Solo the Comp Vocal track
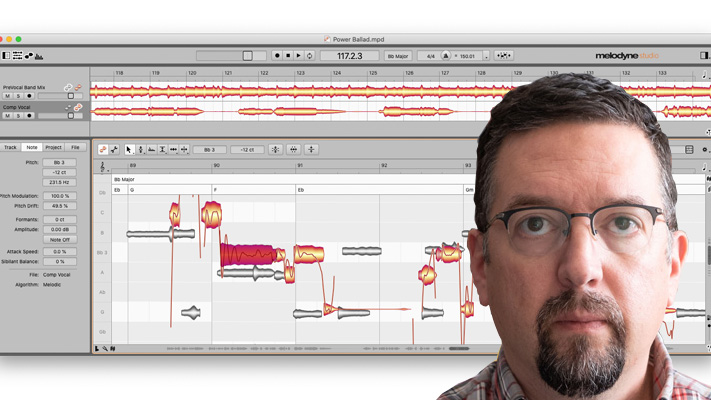Viewport: 711px width, 400px height. [18, 115]
